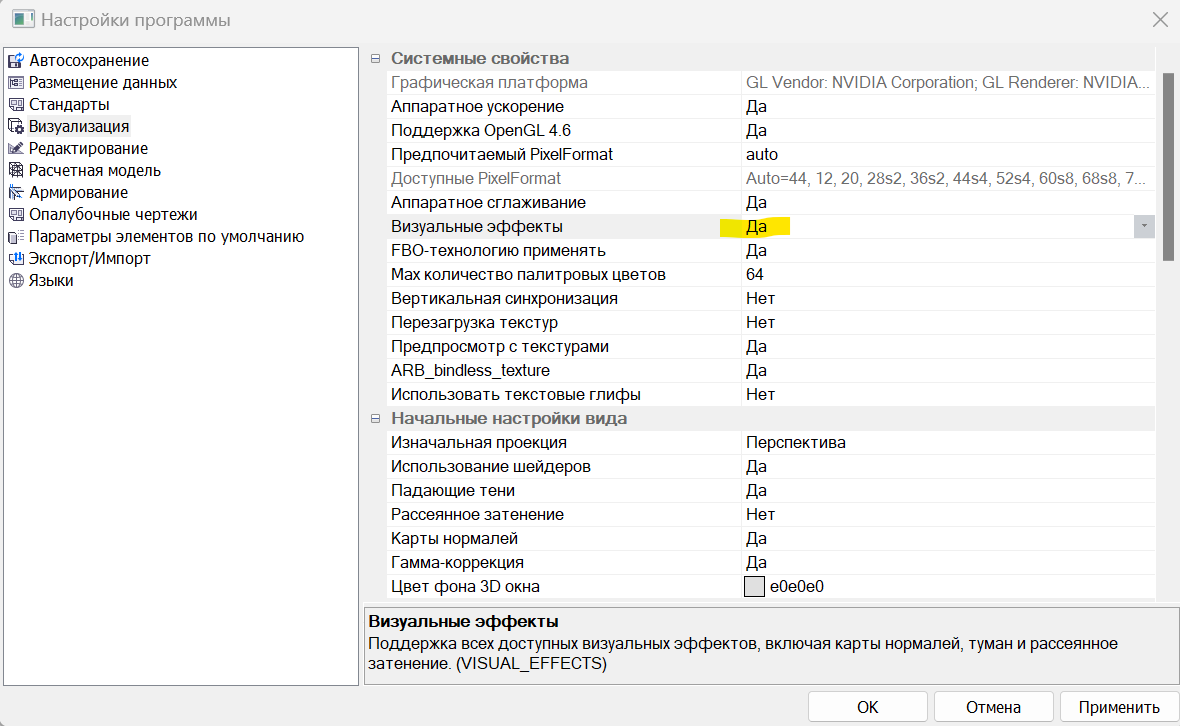
Task: Click the Редактирование pencil icon
Action: point(15,149)
